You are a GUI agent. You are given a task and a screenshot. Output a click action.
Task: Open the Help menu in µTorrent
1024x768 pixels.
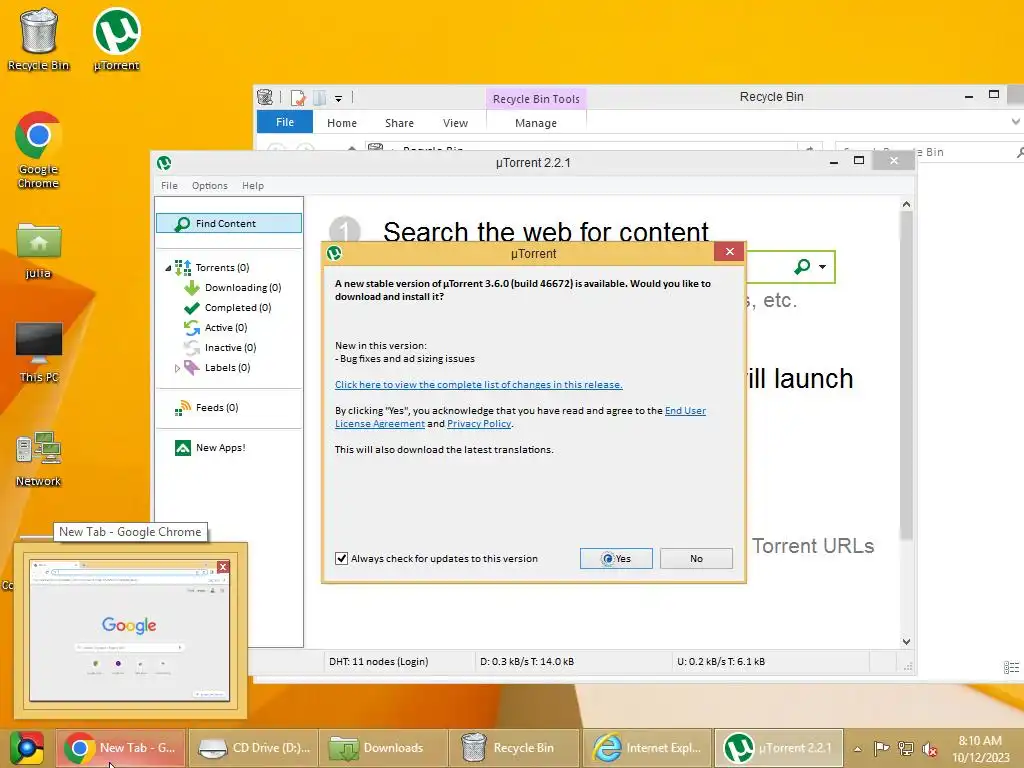(253, 185)
